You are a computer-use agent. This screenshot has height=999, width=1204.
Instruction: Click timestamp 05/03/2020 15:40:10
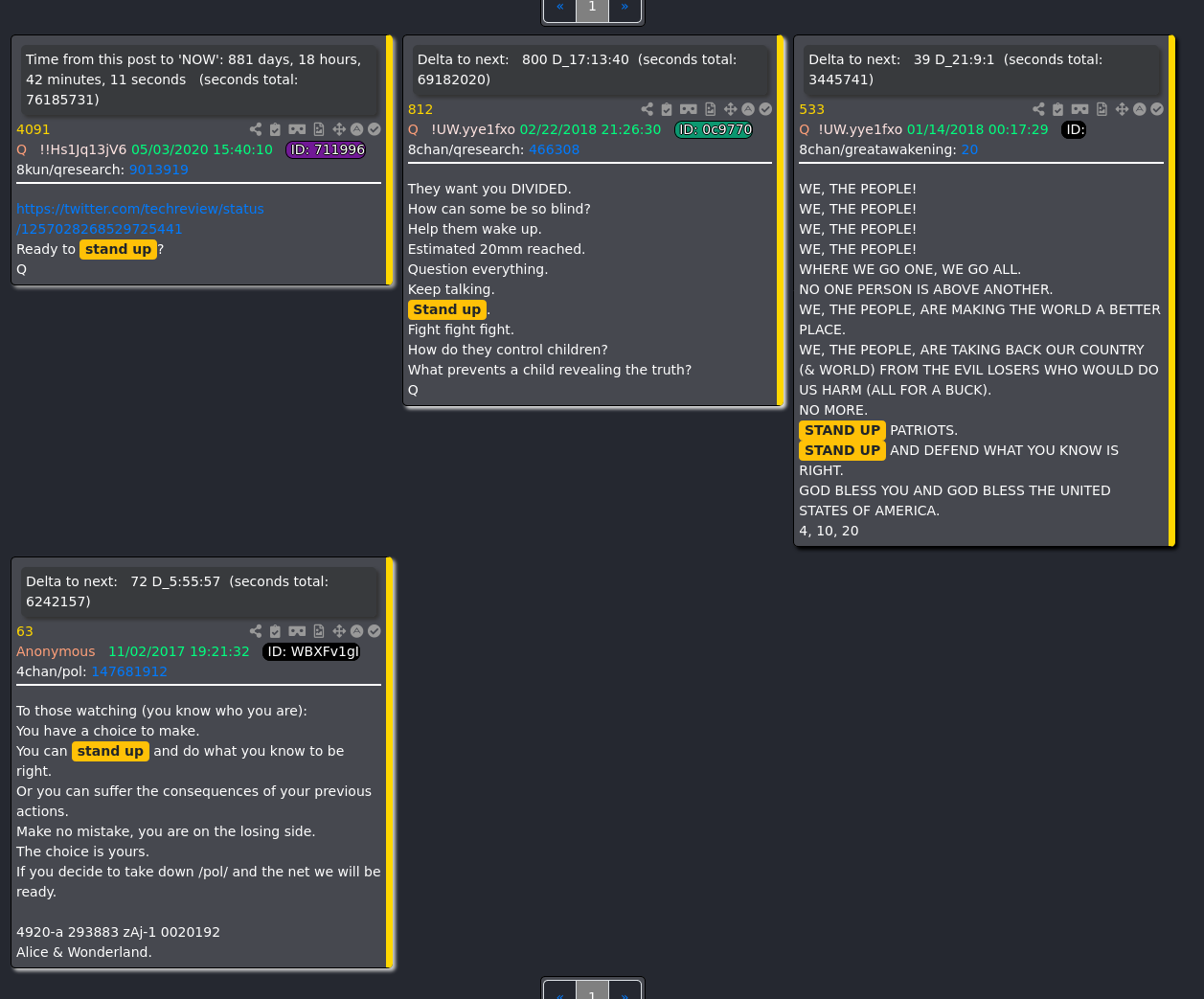click(202, 149)
